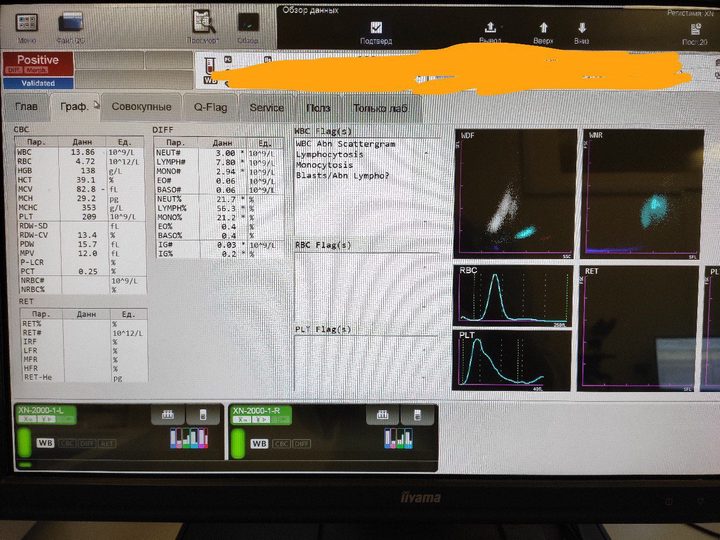Image resolution: width=720 pixels, height=540 pixels.
Task: Click NEUT# value 3.00 in DIFF table
Action: pos(225,153)
